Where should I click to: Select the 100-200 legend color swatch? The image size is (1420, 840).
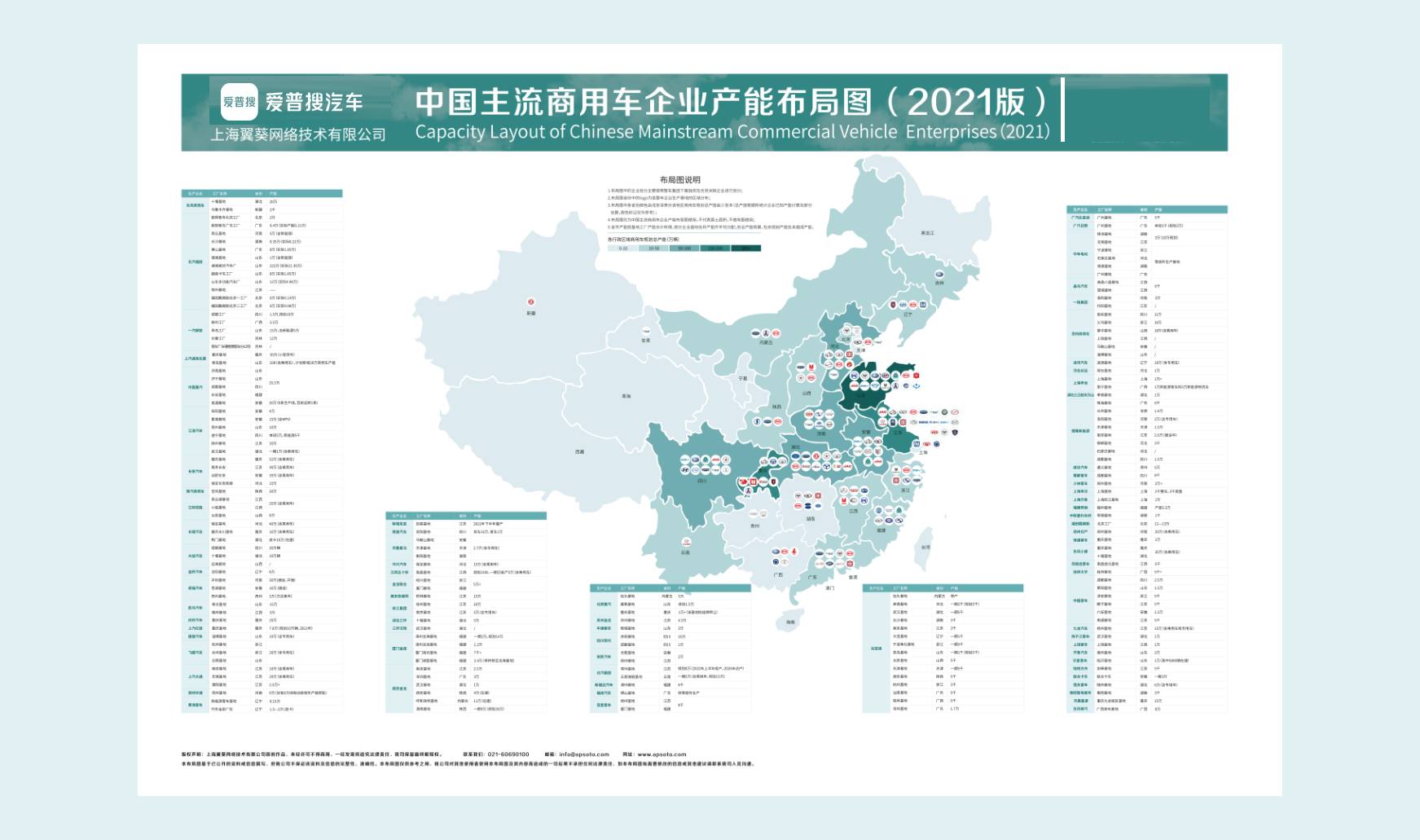click(714, 248)
